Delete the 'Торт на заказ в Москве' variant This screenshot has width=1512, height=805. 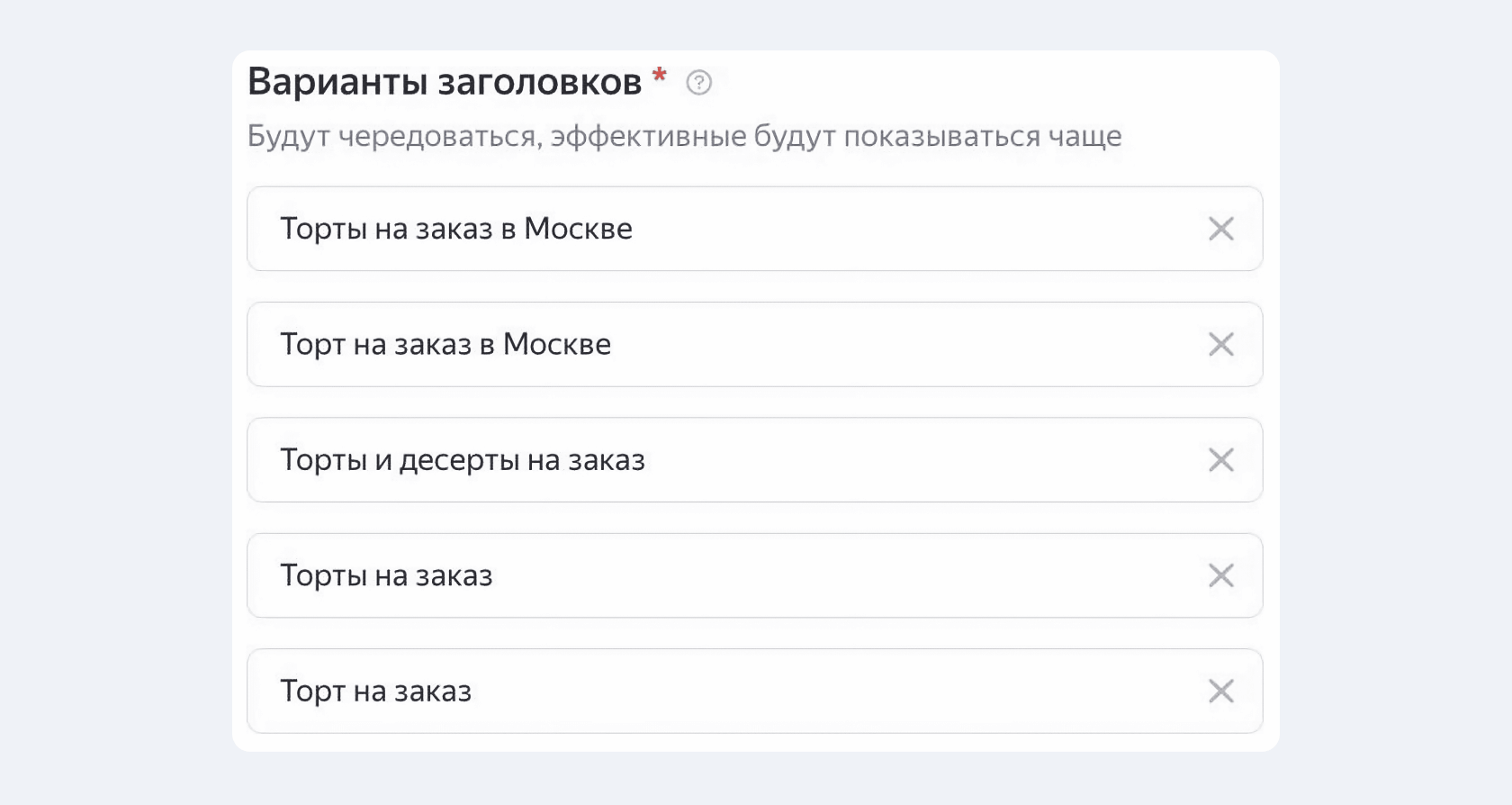[x=1220, y=344]
